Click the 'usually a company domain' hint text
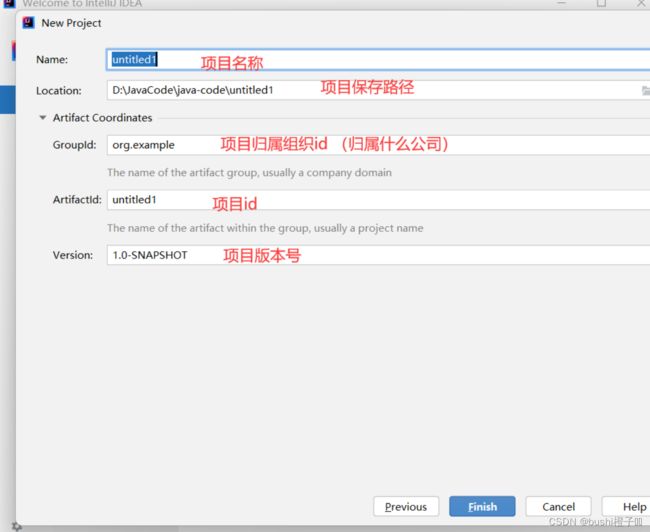 coord(327,172)
